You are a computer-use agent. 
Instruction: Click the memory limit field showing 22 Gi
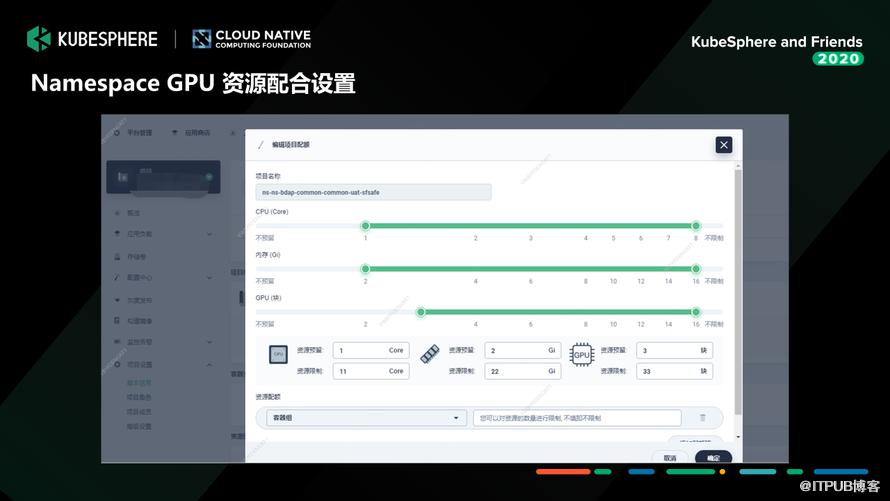coord(523,371)
